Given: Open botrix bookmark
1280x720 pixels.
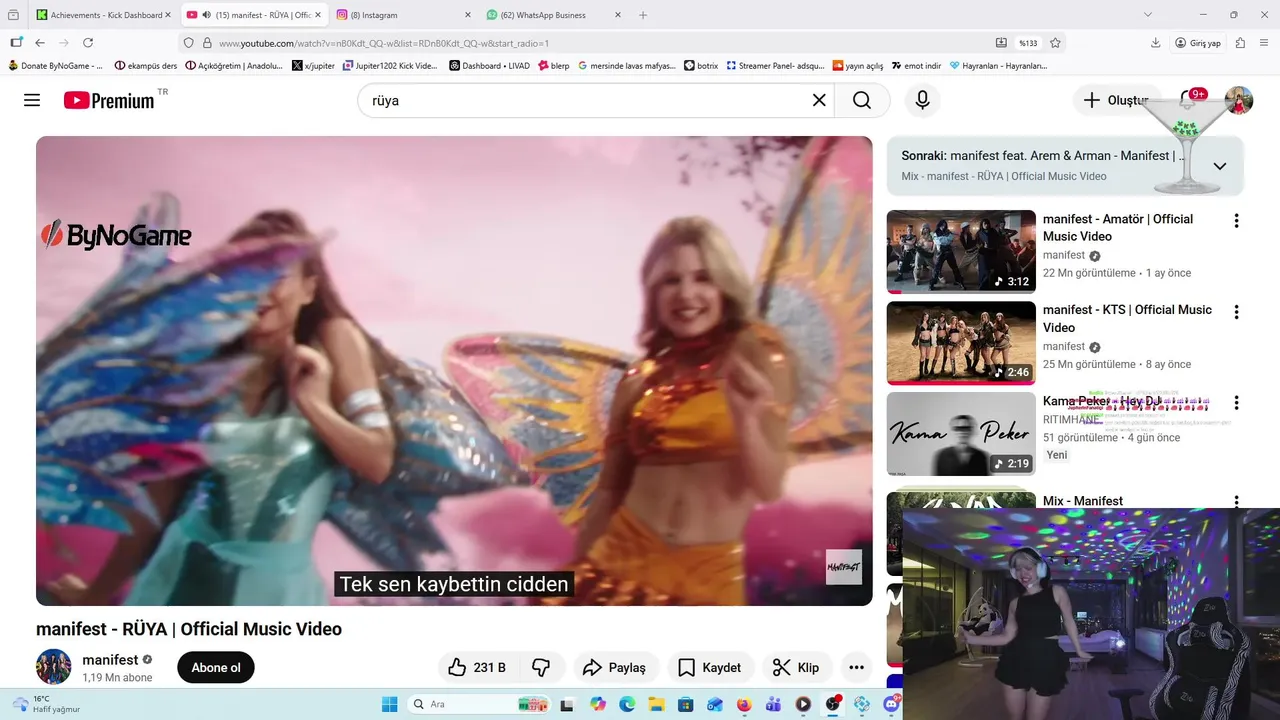Looking at the screenshot, I should click(x=701, y=66).
